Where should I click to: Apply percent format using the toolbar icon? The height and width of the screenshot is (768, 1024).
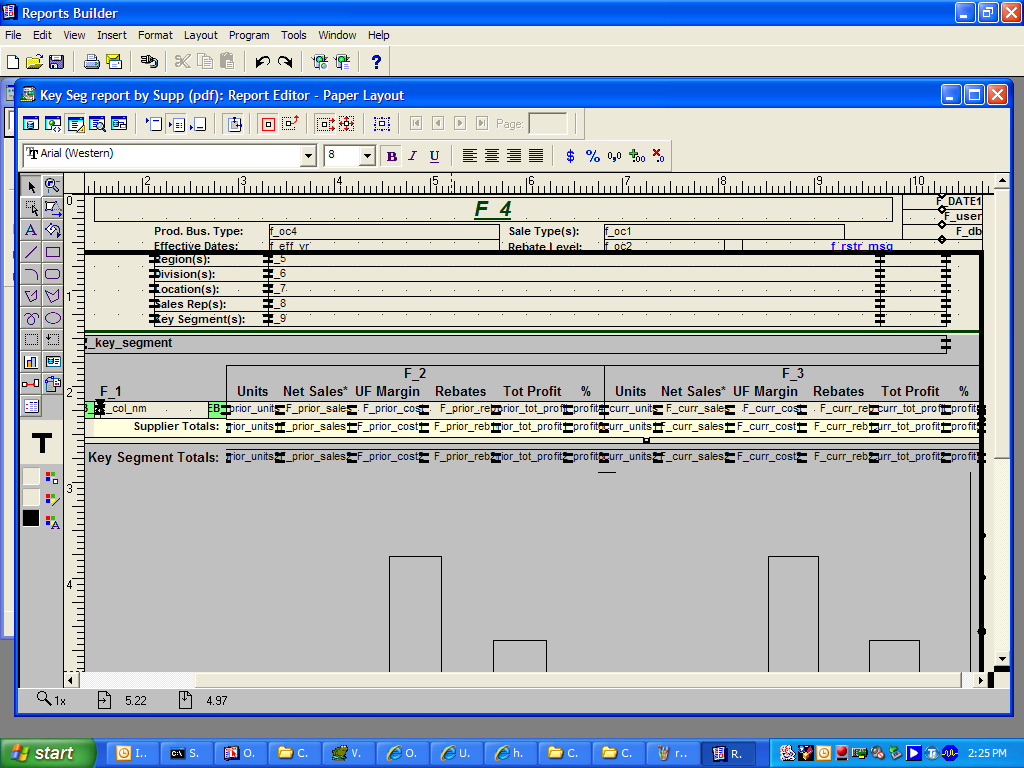592,155
